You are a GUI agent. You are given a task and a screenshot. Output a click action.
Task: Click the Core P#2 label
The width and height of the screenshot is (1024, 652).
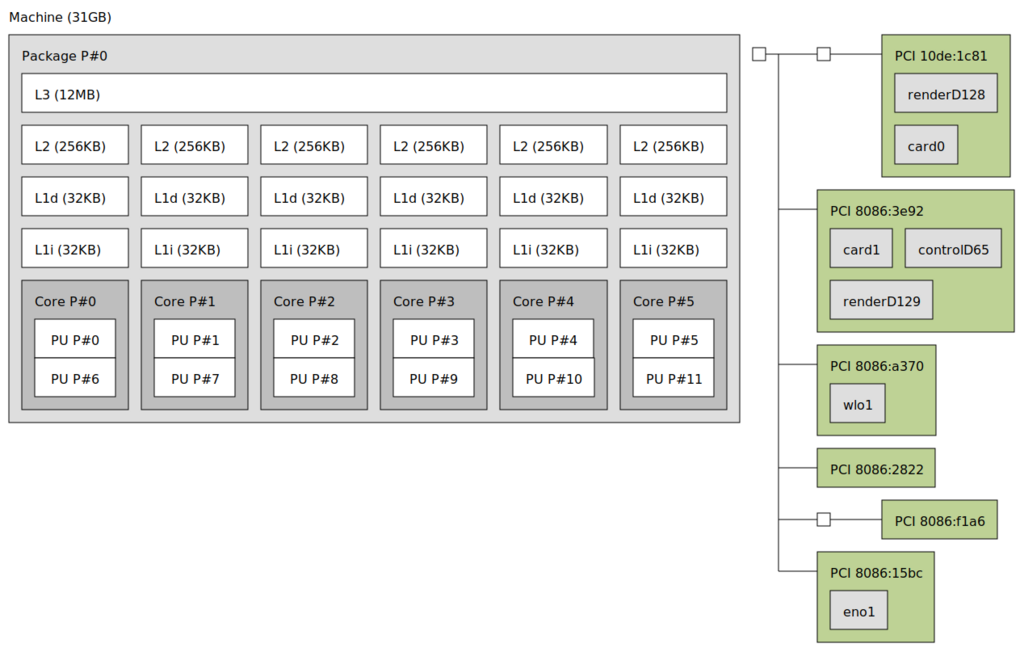pos(304,302)
